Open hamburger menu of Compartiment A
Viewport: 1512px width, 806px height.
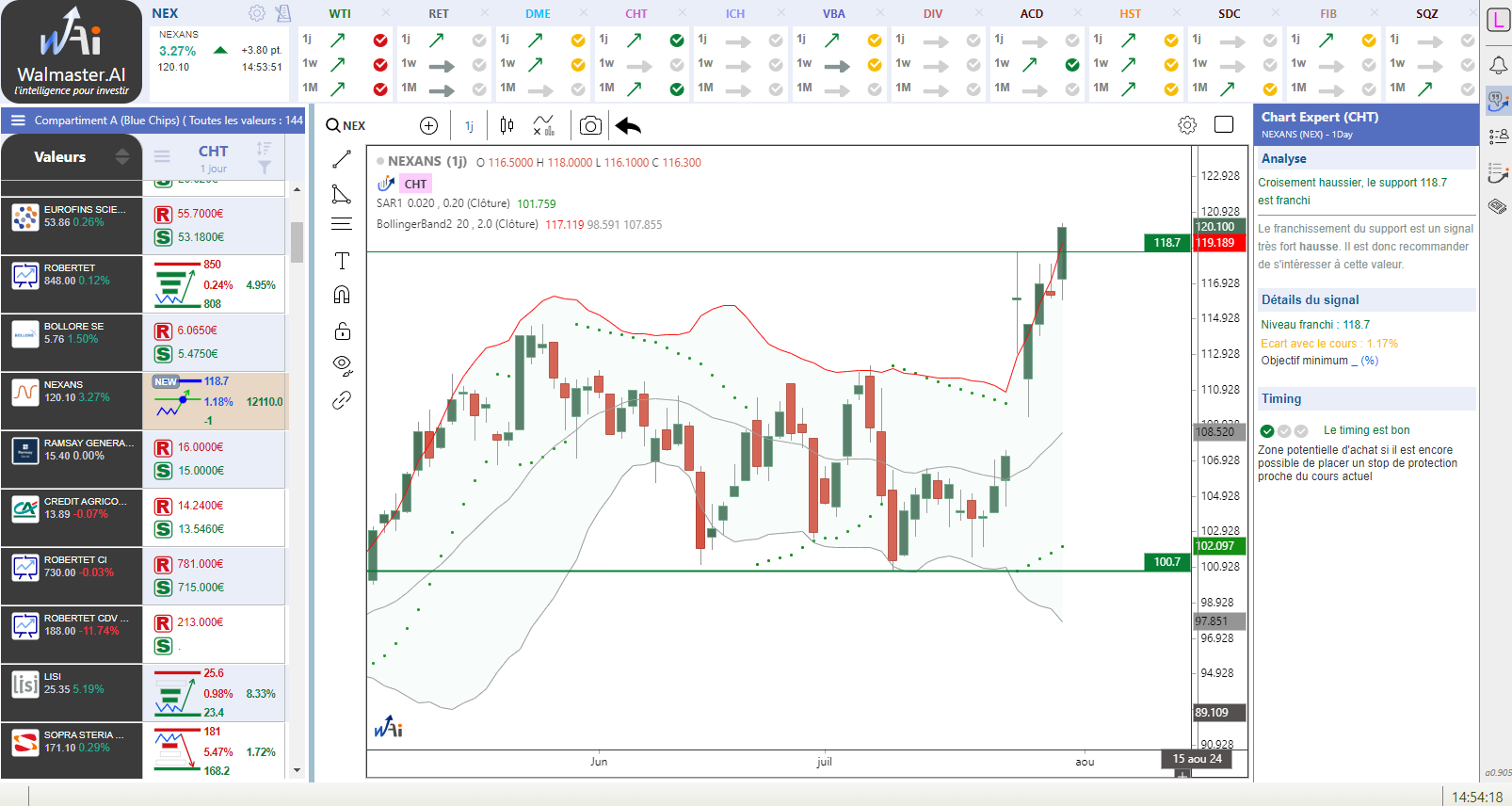[x=18, y=121]
